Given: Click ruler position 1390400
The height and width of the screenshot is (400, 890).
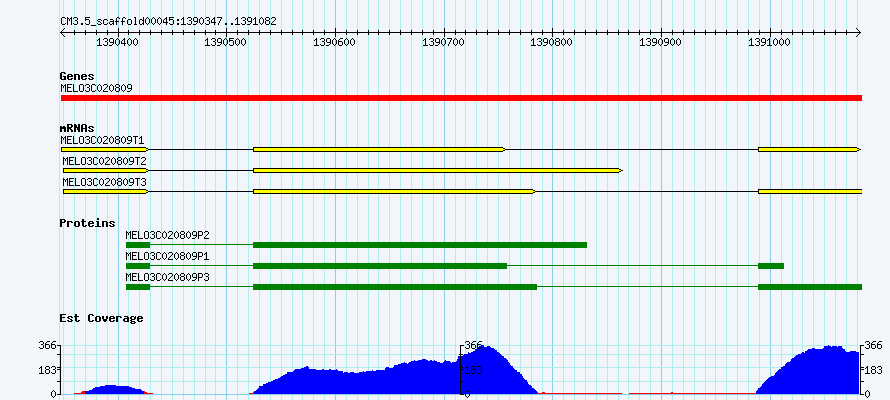Looking at the screenshot, I should pyautogui.click(x=118, y=42).
